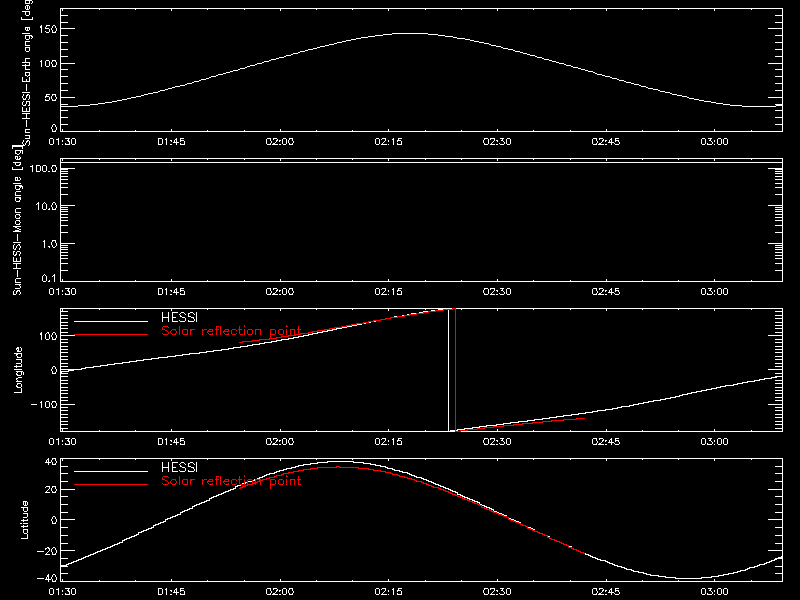Click the red latitude curve peak
The width and height of the screenshot is (800, 600).
[337, 467]
